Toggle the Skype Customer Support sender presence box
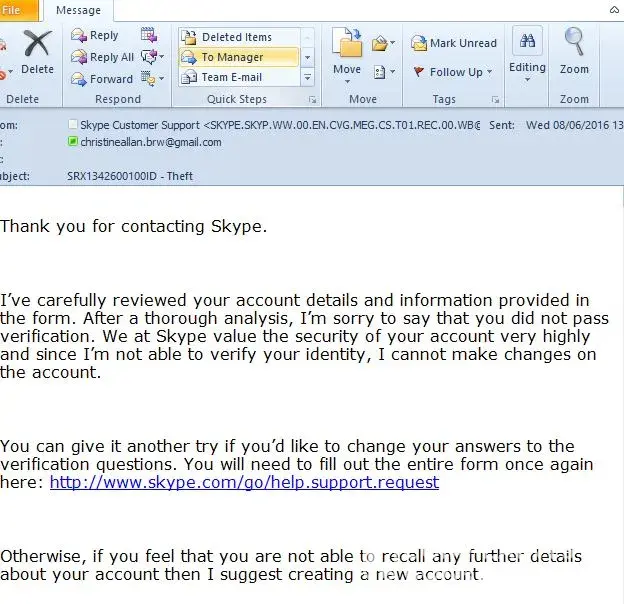 point(73,125)
